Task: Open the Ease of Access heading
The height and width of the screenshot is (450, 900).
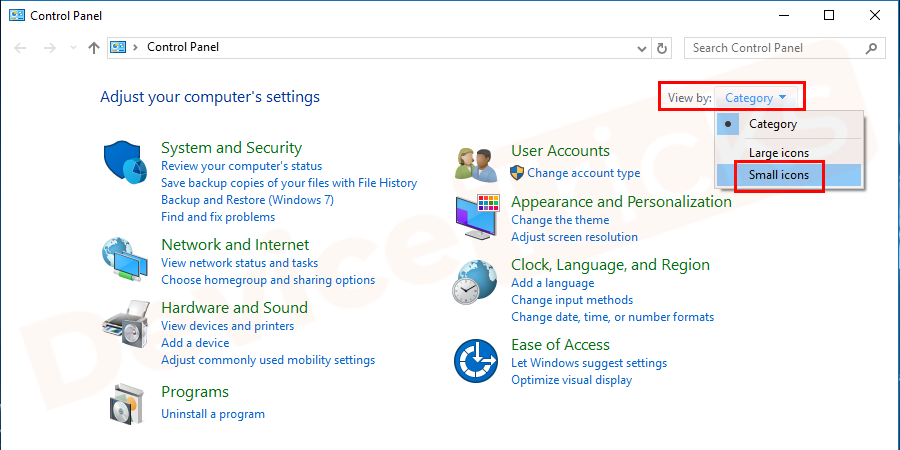Action: pyautogui.click(x=561, y=345)
